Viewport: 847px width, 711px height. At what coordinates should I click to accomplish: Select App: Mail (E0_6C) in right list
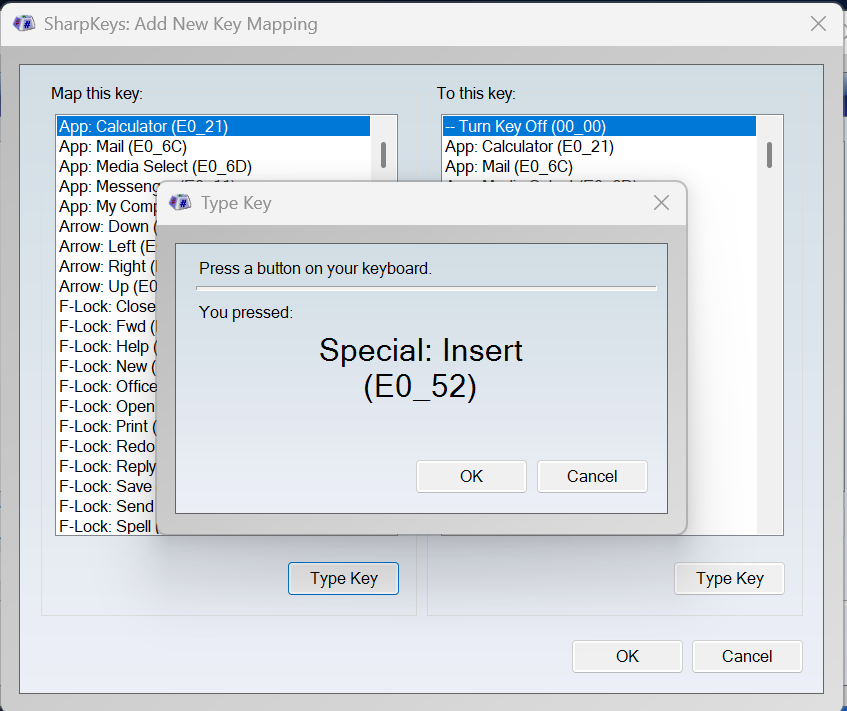(599, 166)
